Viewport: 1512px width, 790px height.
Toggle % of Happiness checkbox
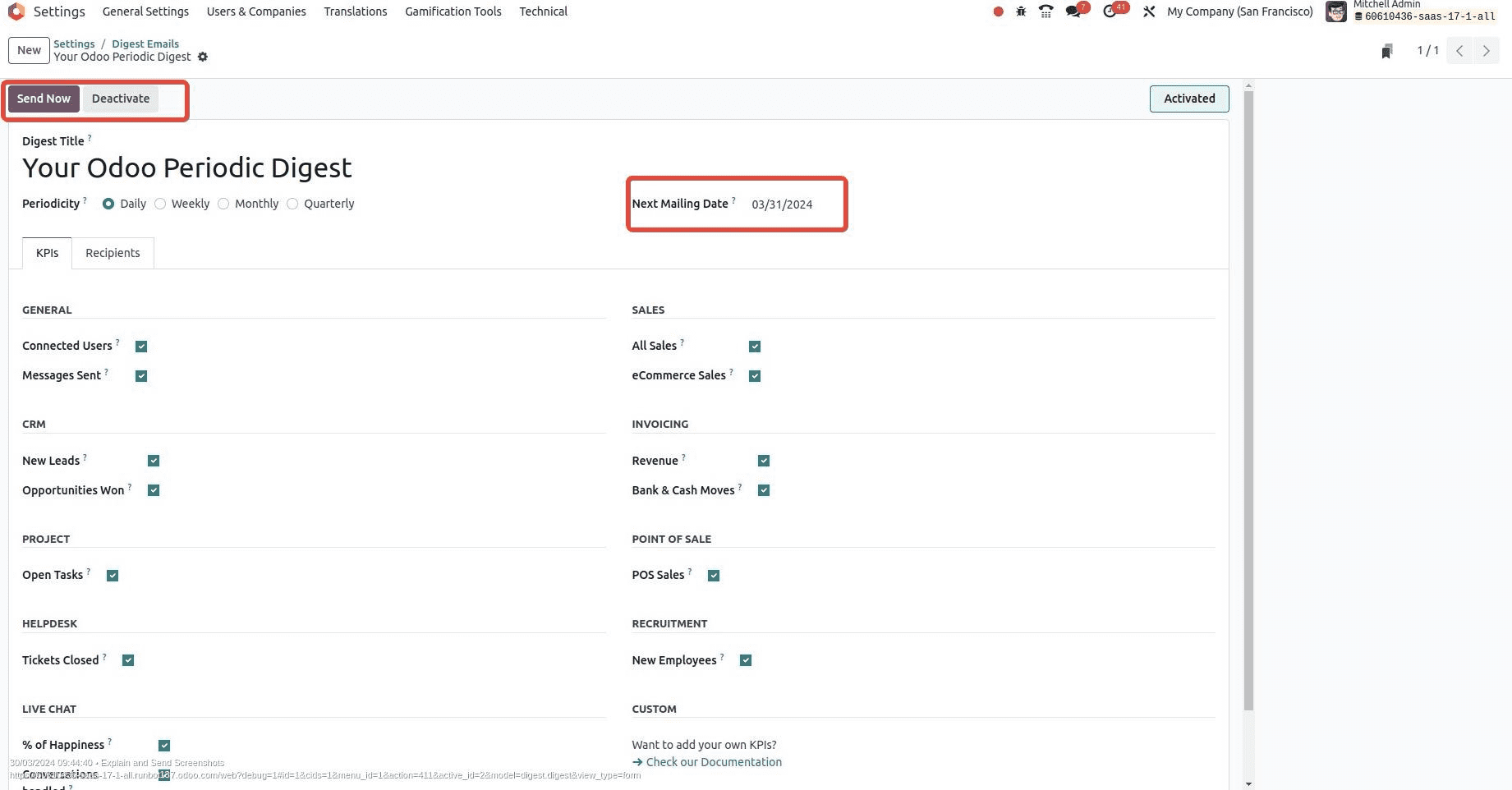tap(164, 746)
